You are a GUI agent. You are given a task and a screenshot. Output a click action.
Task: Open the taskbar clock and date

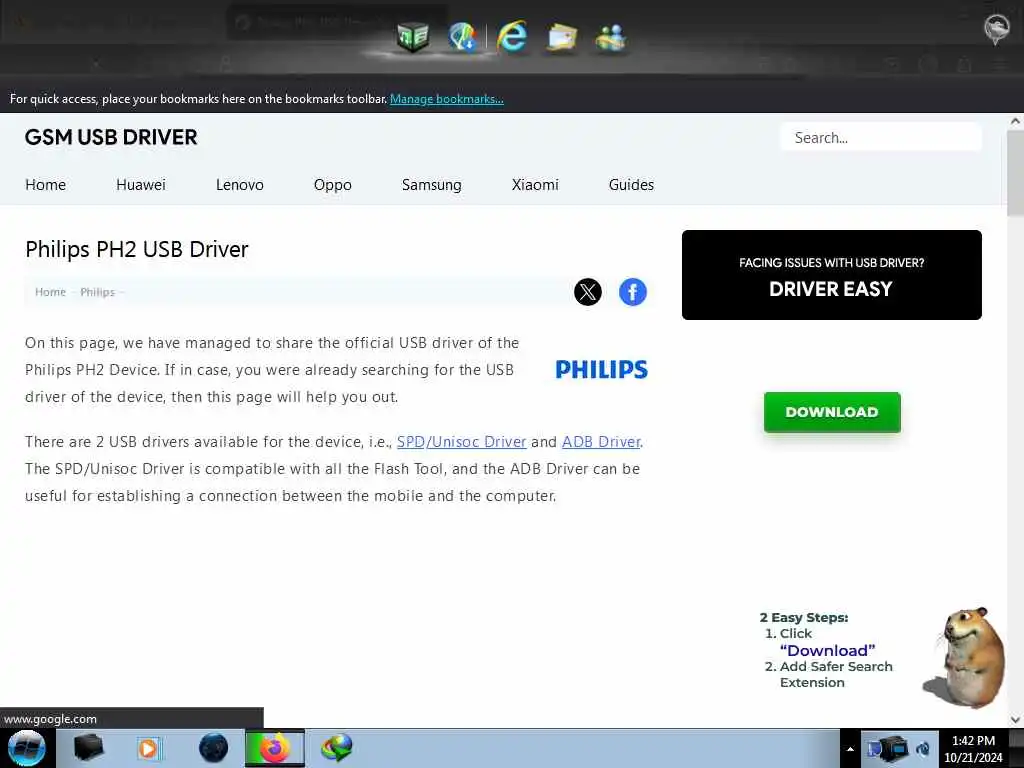click(x=973, y=749)
